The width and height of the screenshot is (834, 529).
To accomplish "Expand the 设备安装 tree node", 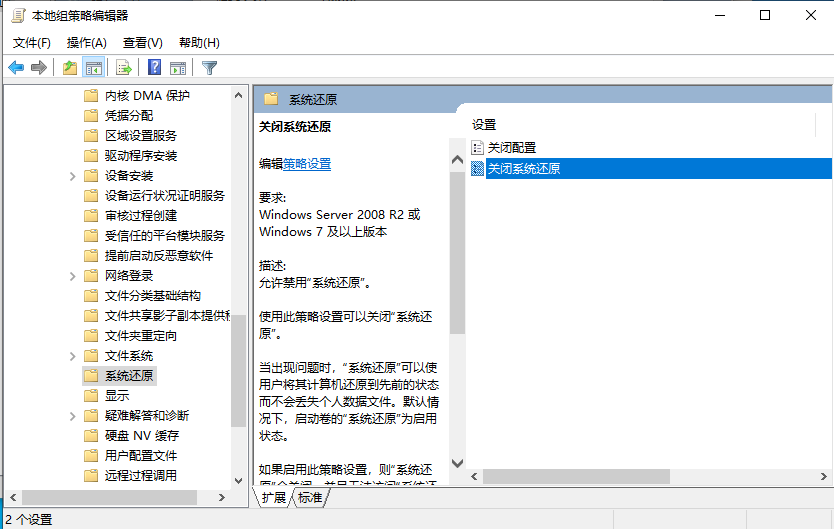I will click(73, 176).
